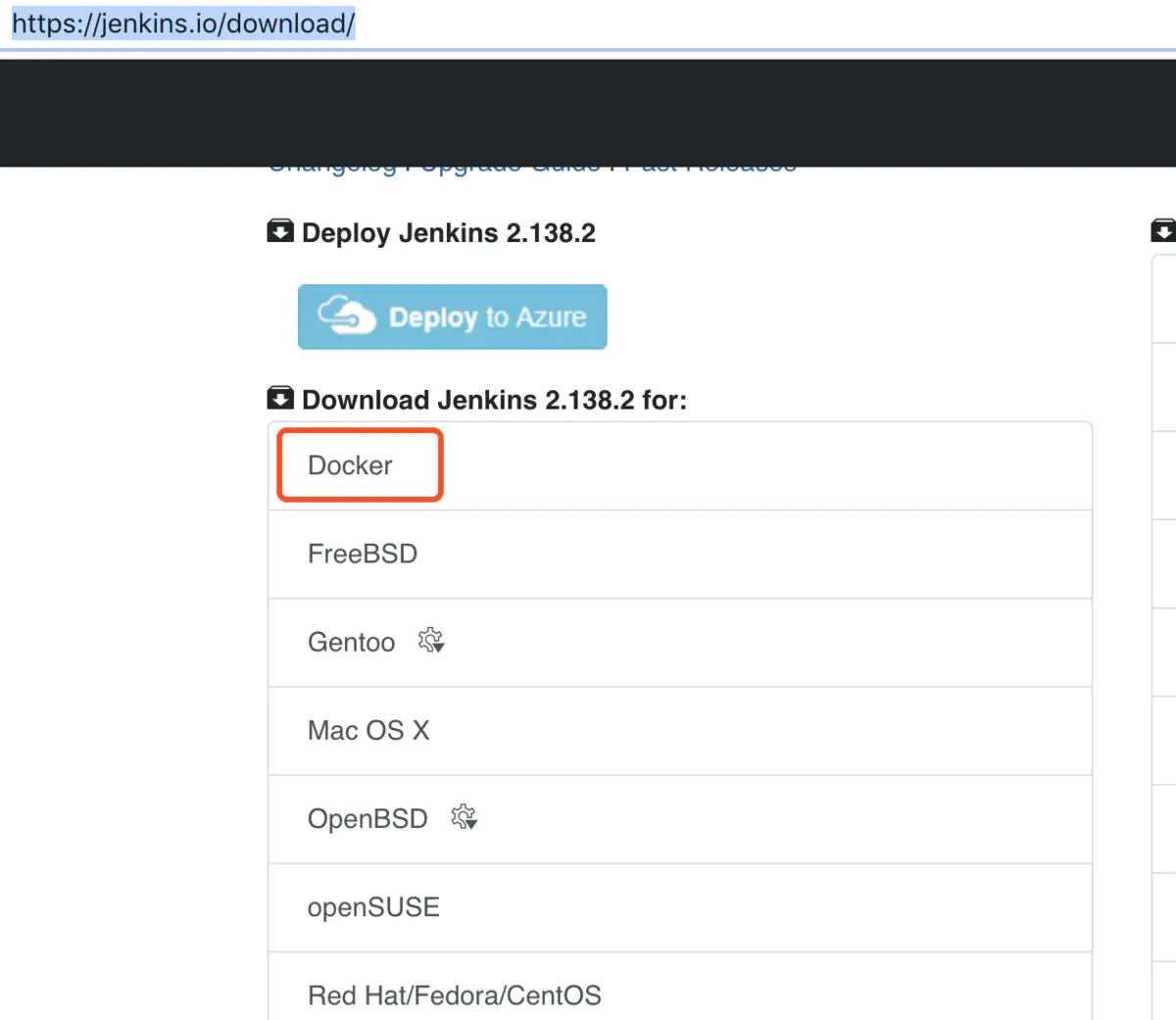Click the cloud icon in Azure button
This screenshot has width=1176, height=1020.
click(346, 316)
